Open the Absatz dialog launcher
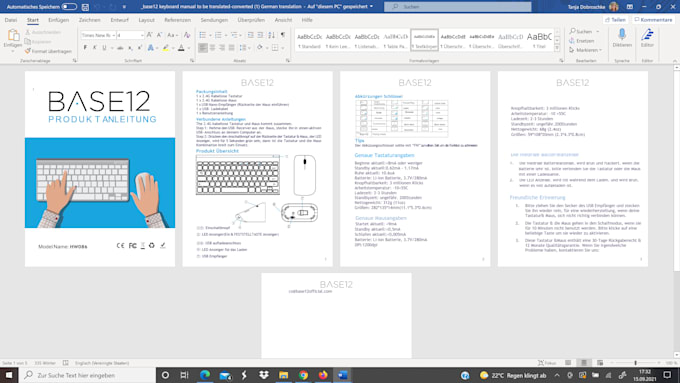 coord(288,61)
